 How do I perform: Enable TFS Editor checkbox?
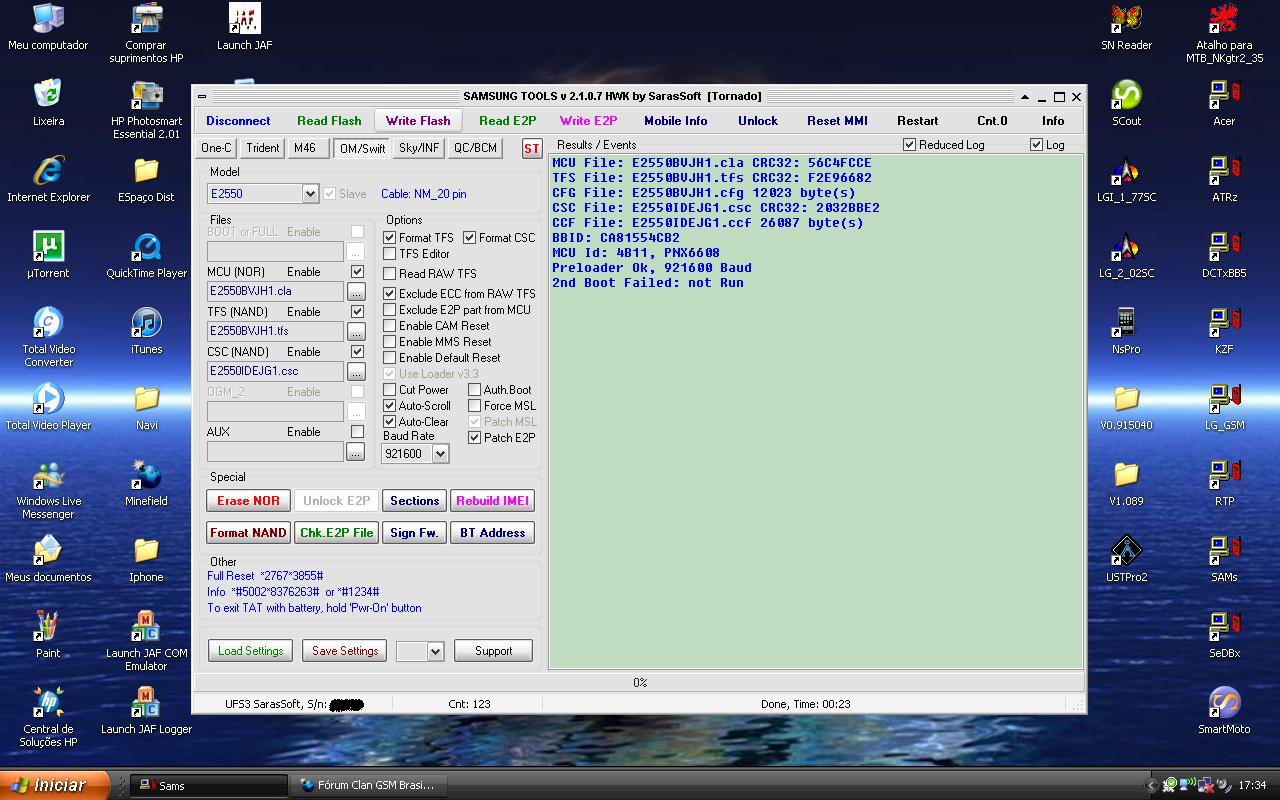click(x=390, y=254)
